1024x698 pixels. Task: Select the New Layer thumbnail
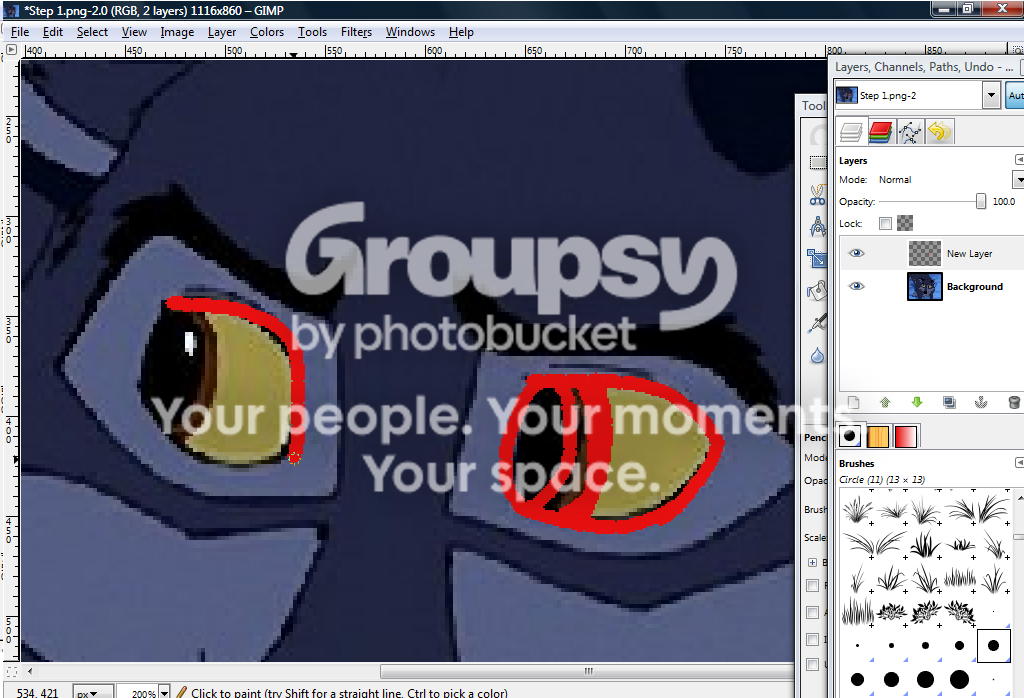point(925,253)
